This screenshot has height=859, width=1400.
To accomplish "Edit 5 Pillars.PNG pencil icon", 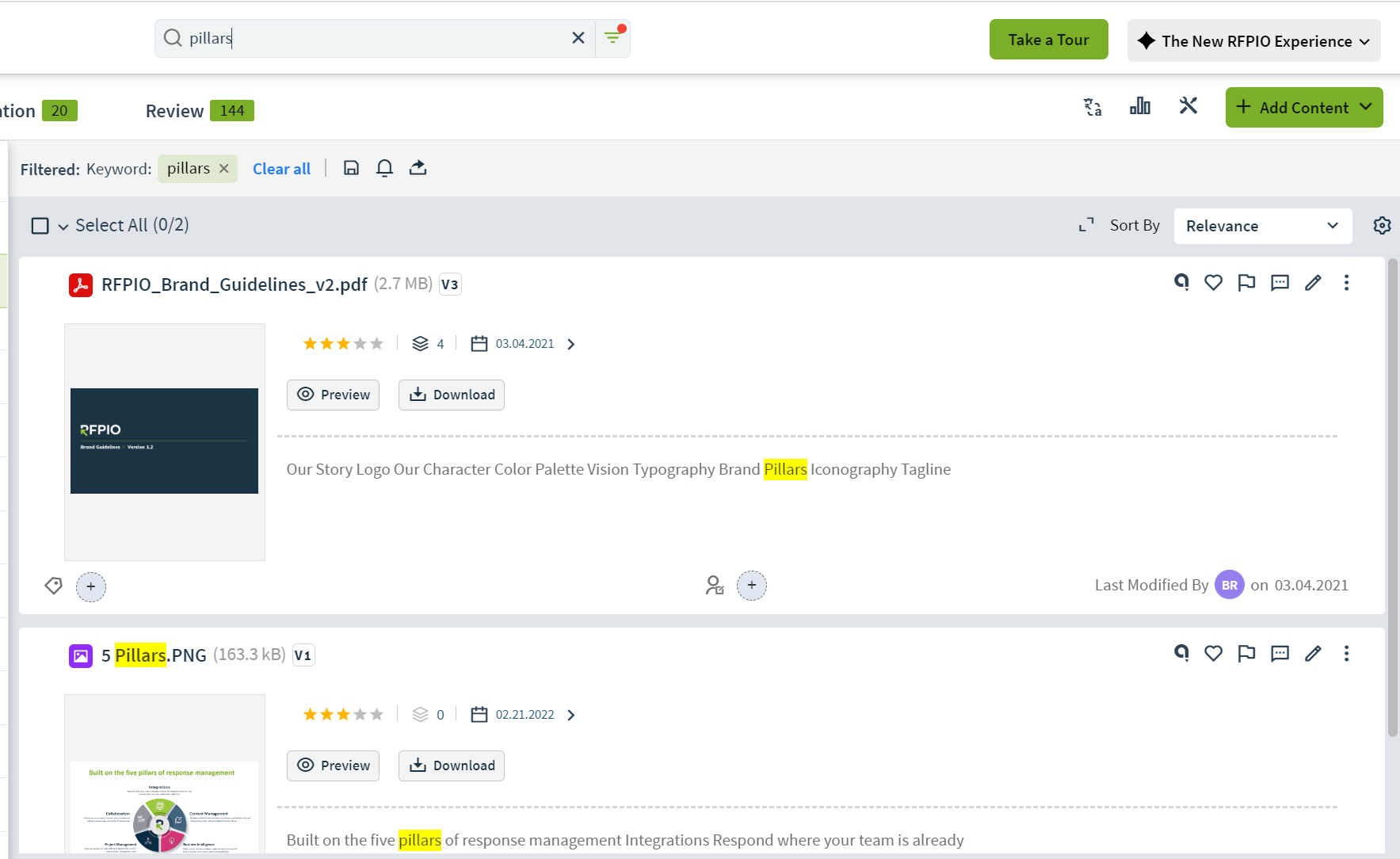I will point(1313,653).
